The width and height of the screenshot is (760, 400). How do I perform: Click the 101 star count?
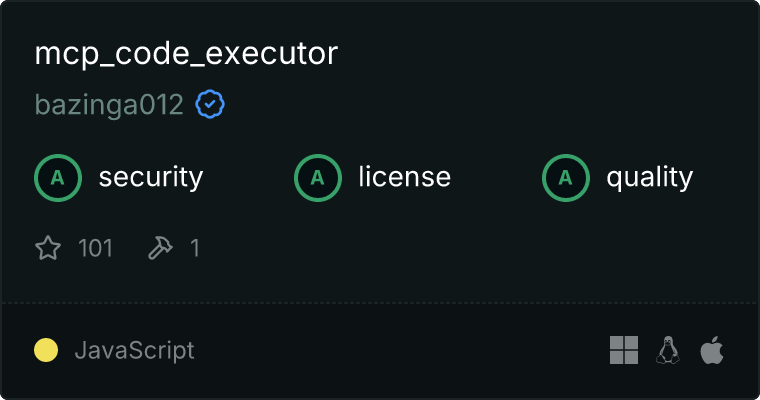coord(95,248)
